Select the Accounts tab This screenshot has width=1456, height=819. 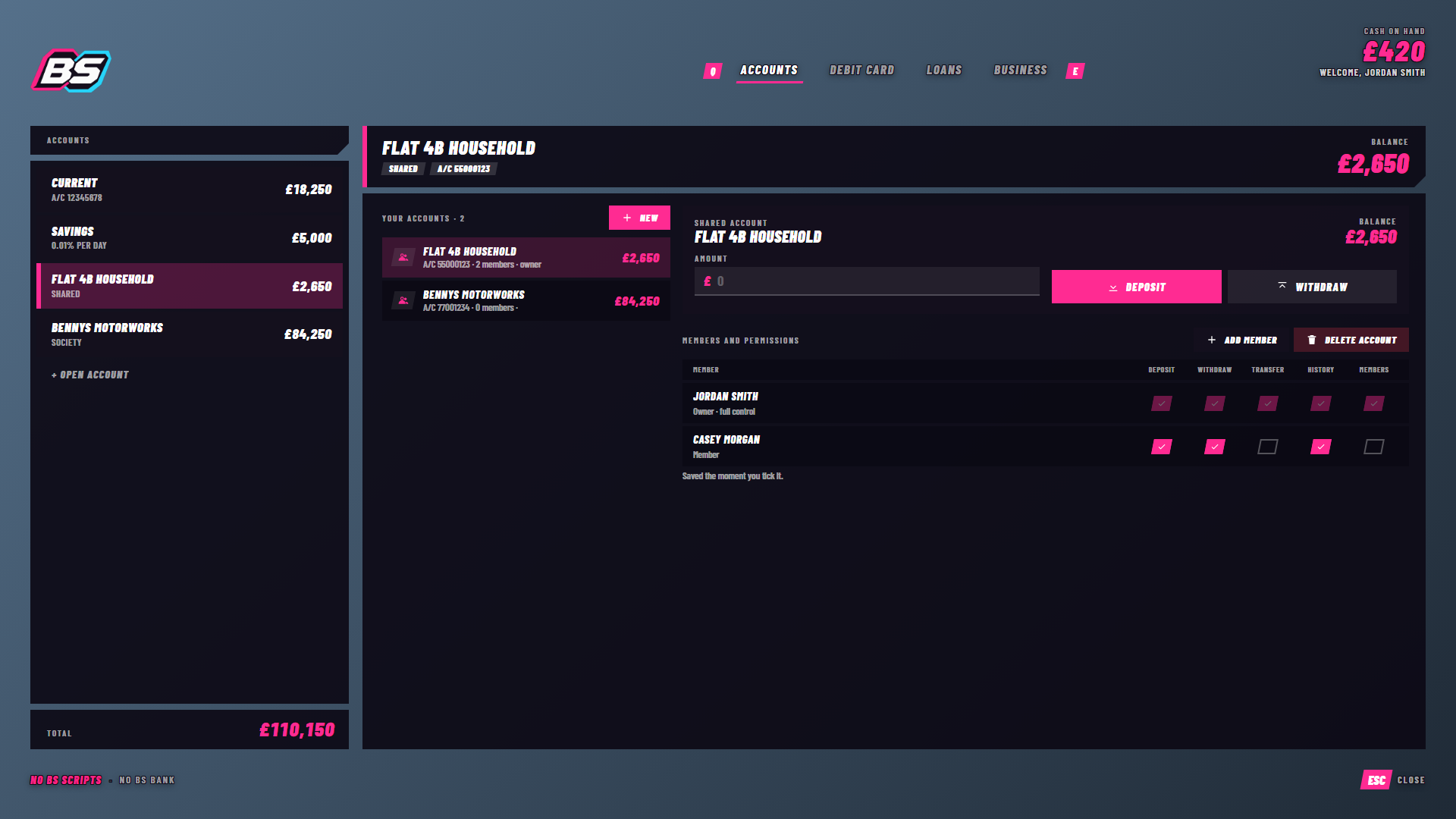click(769, 71)
